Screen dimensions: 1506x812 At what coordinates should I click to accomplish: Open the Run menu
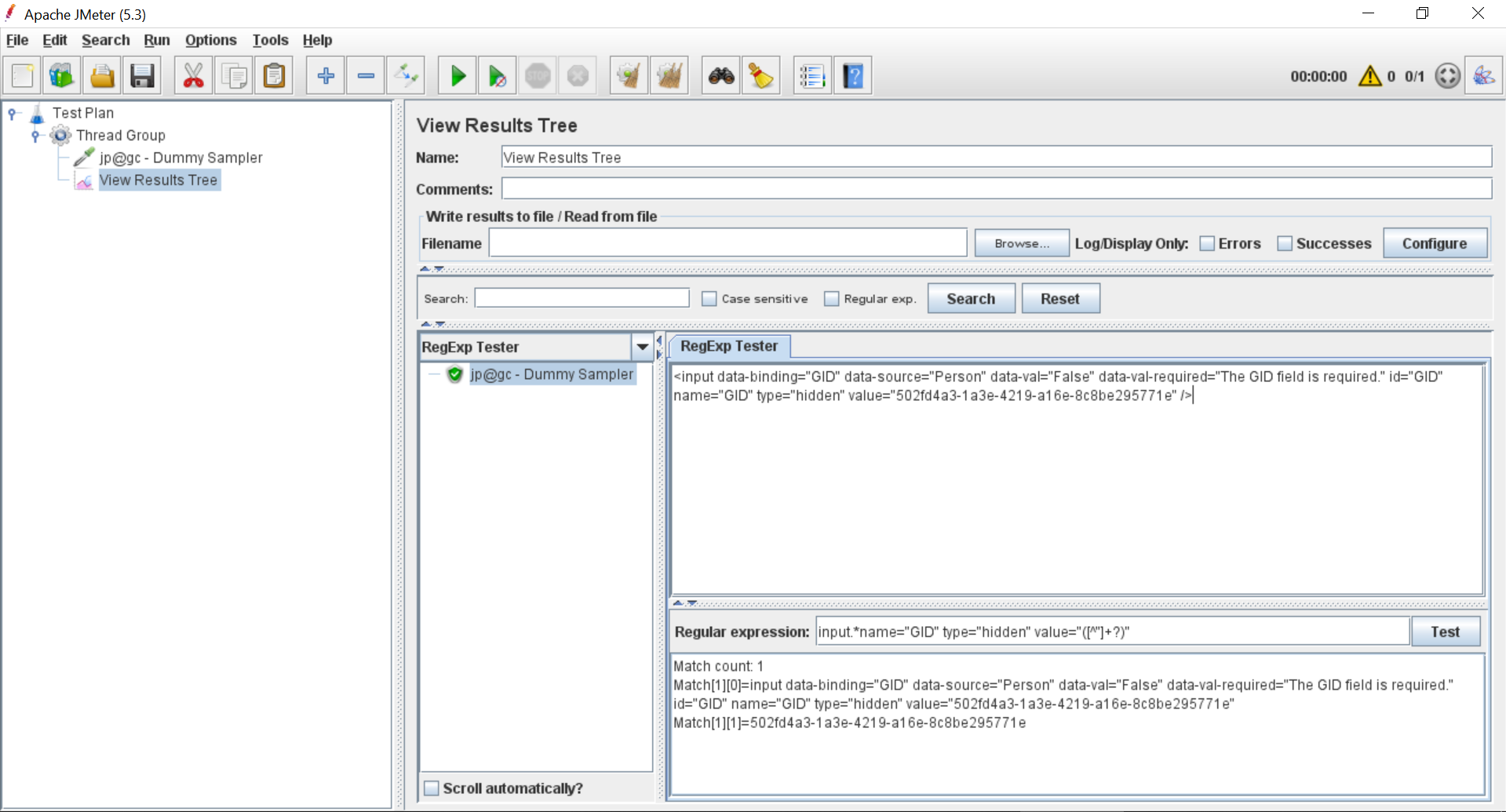click(157, 40)
